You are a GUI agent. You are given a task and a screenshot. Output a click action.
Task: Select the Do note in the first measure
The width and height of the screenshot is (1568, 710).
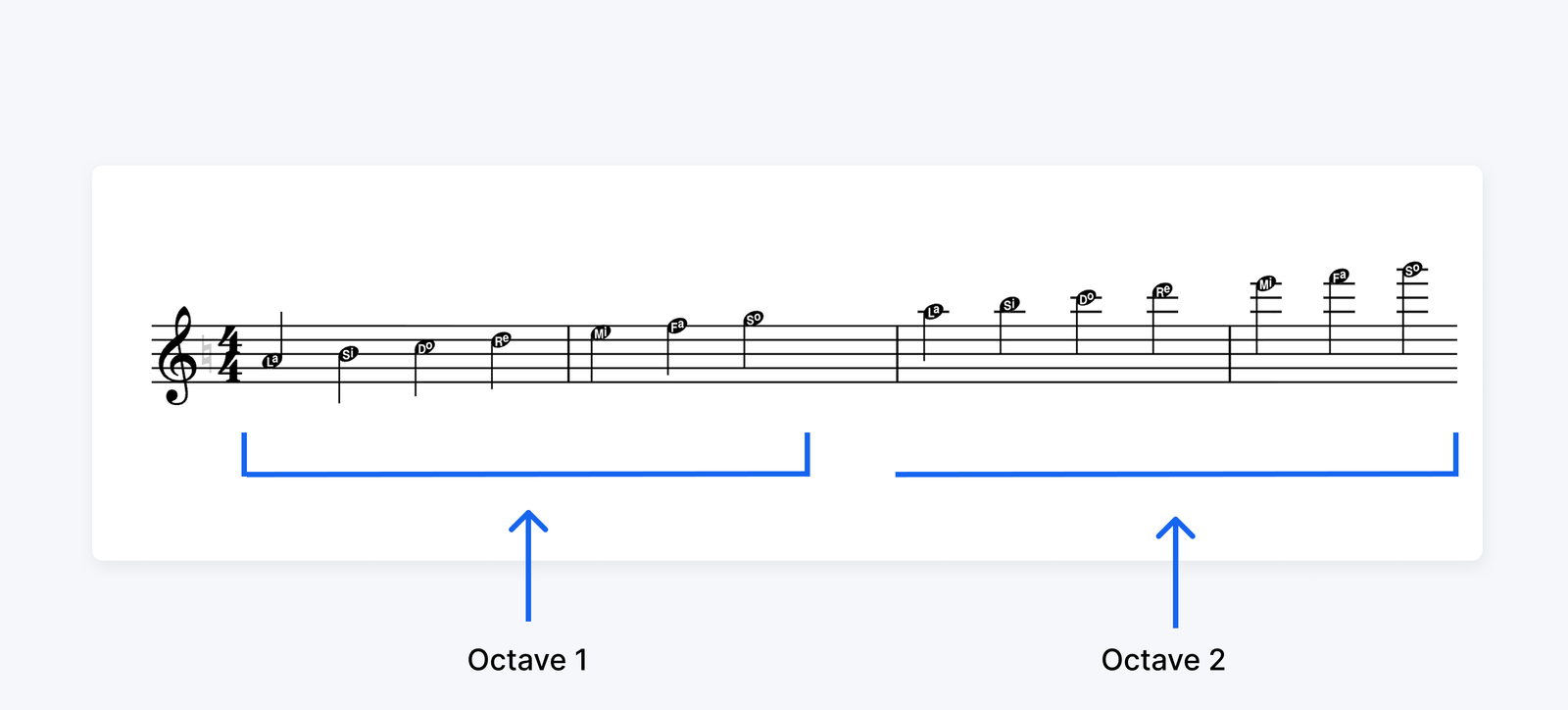pyautogui.click(x=424, y=347)
